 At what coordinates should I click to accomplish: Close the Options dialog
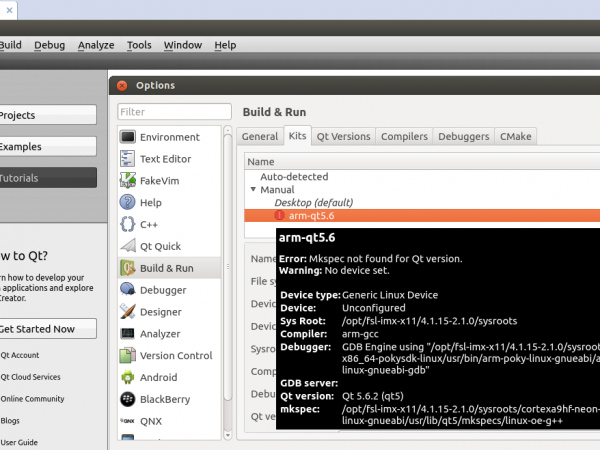[x=123, y=86]
